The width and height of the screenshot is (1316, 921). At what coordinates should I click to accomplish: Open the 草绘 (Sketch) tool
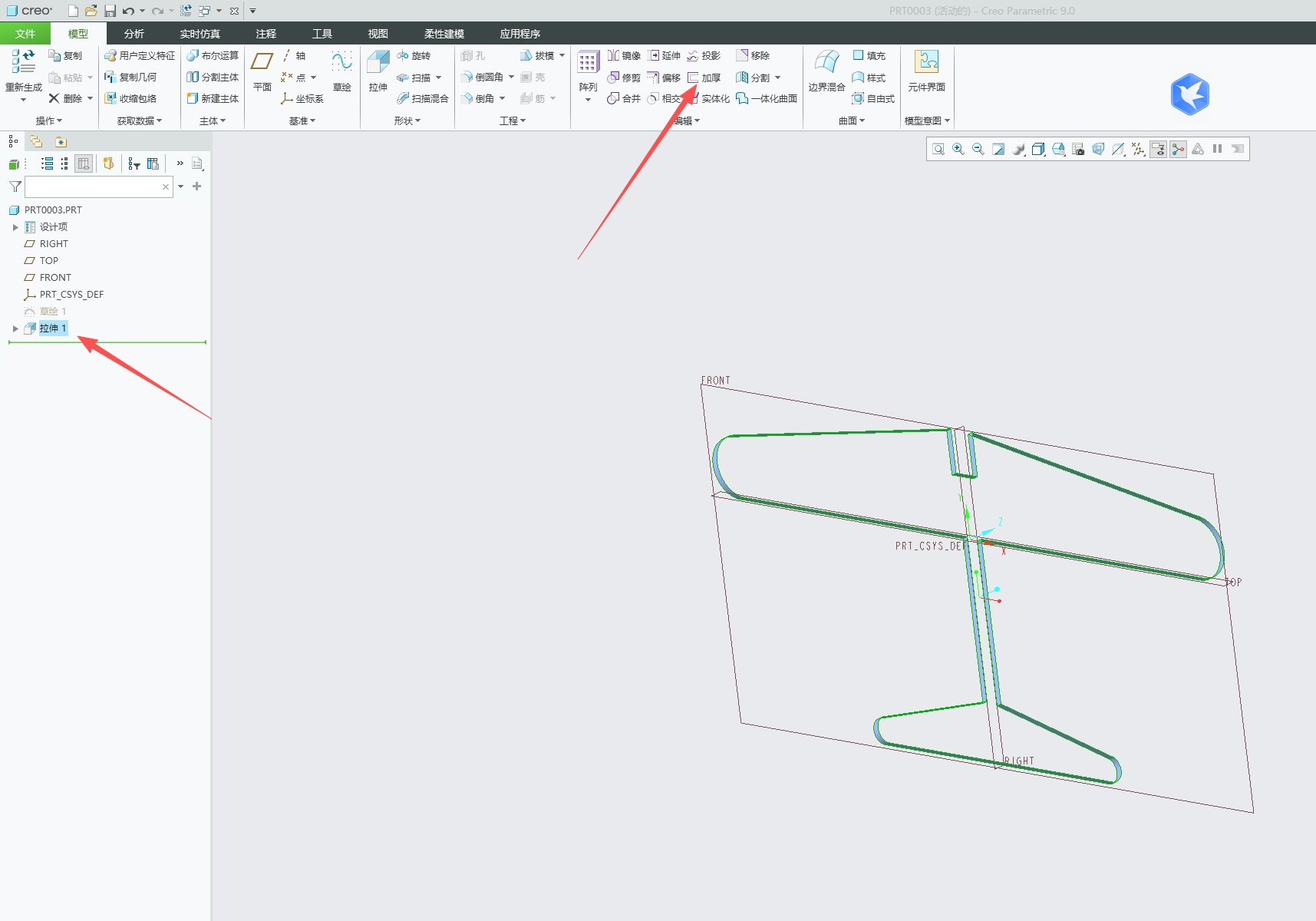pos(341,71)
